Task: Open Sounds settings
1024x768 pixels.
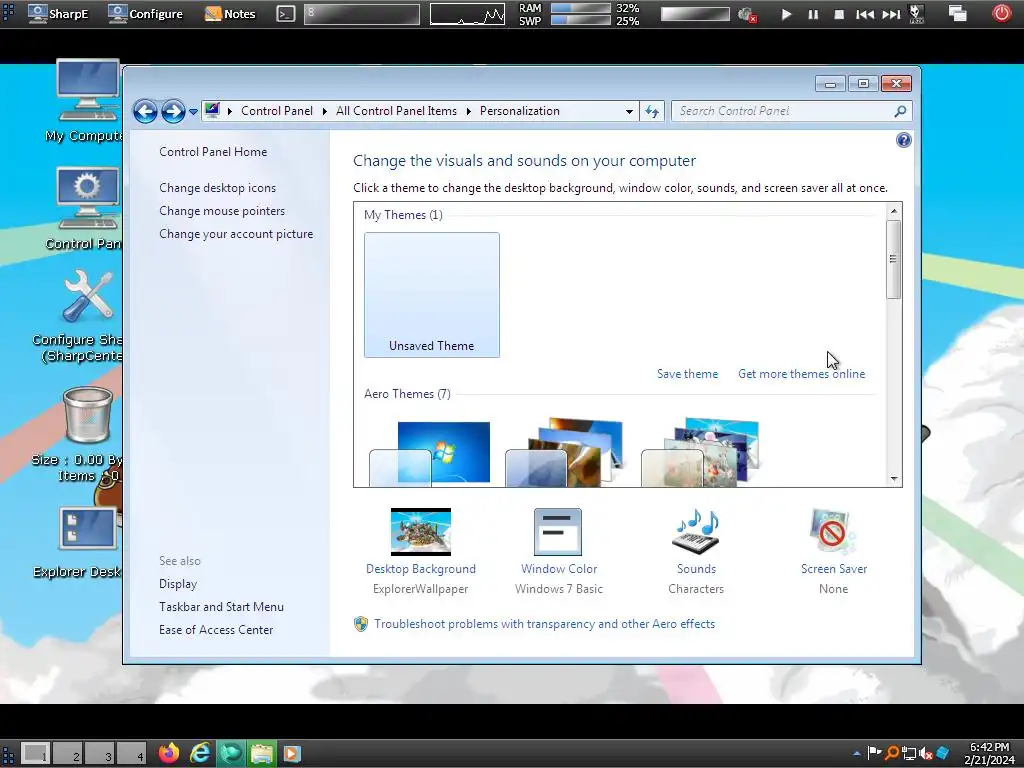Action: [696, 552]
